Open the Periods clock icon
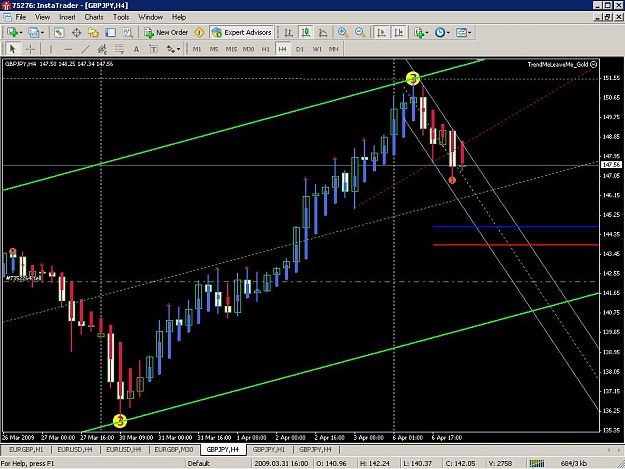The width and height of the screenshot is (625, 469). (x=440, y=32)
